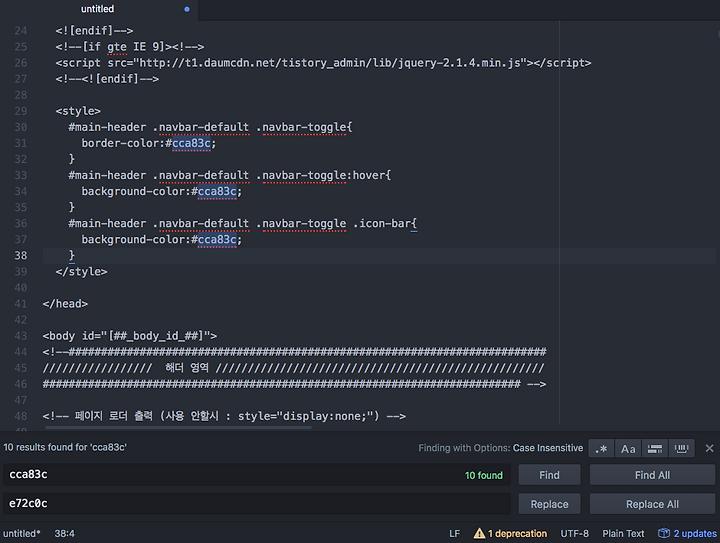
Task: Open the package updates box icon
Action: [x=664, y=533]
